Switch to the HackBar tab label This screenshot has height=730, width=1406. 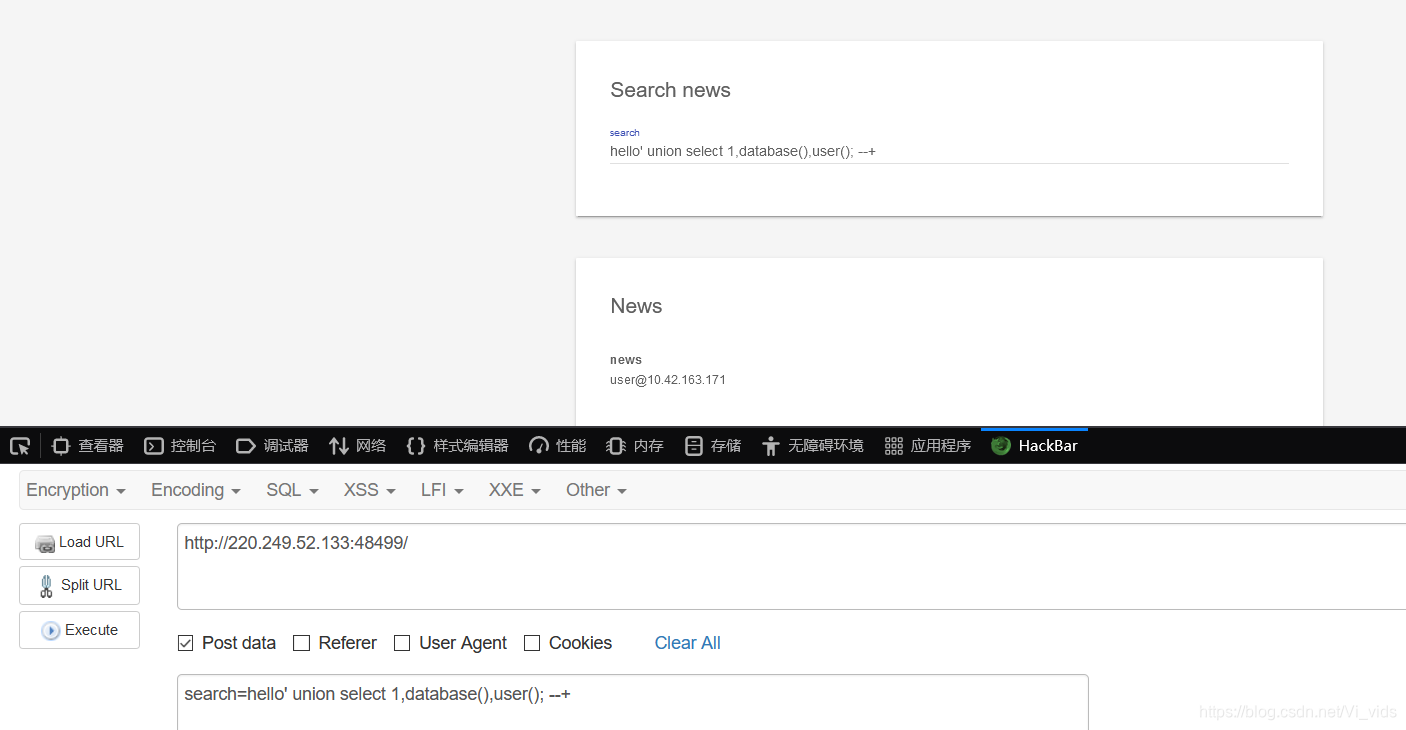[1048, 446]
